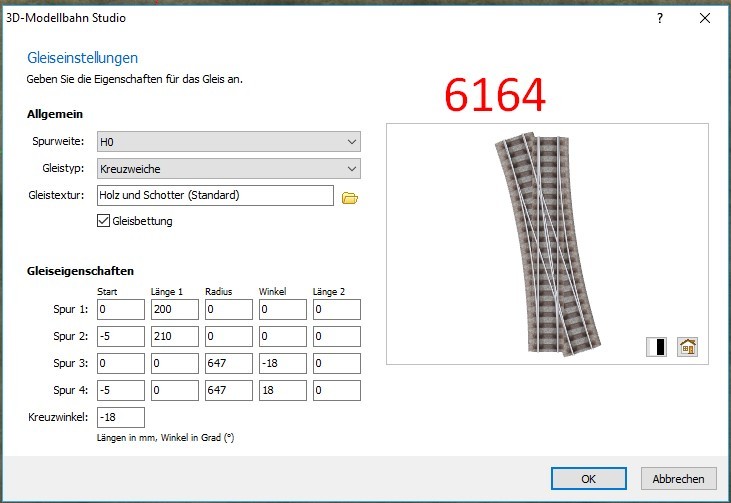Click Spur 2 Start field showing -5

click(121, 337)
